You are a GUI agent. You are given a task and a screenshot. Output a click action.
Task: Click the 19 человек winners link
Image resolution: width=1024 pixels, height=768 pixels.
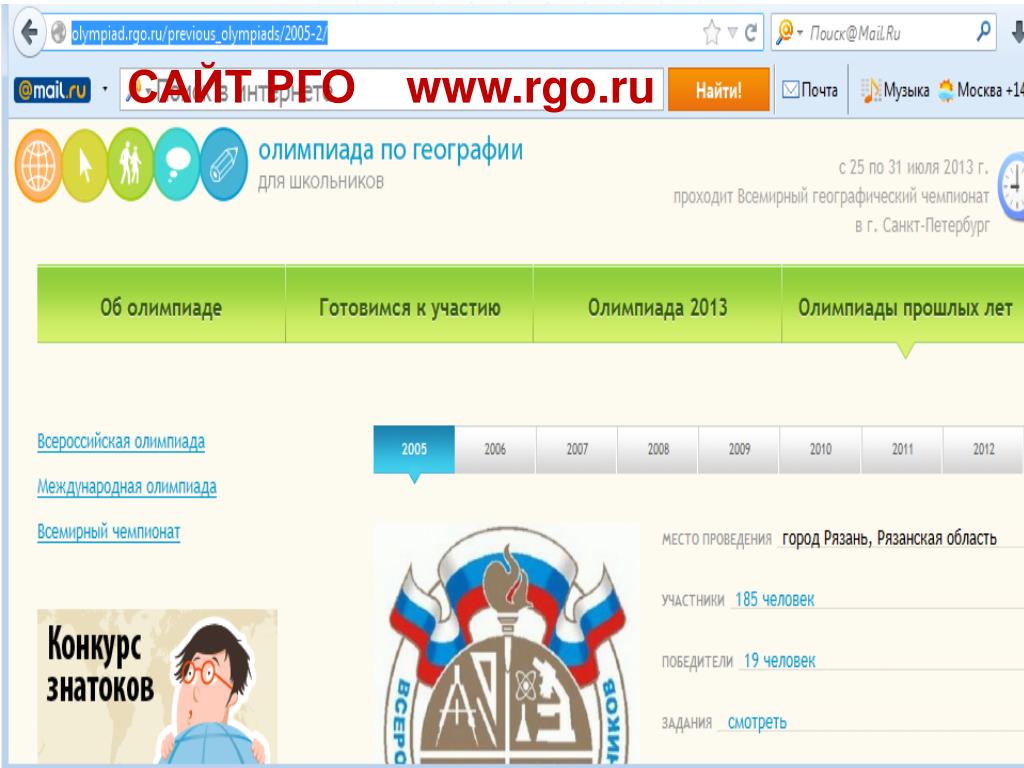[x=779, y=661]
